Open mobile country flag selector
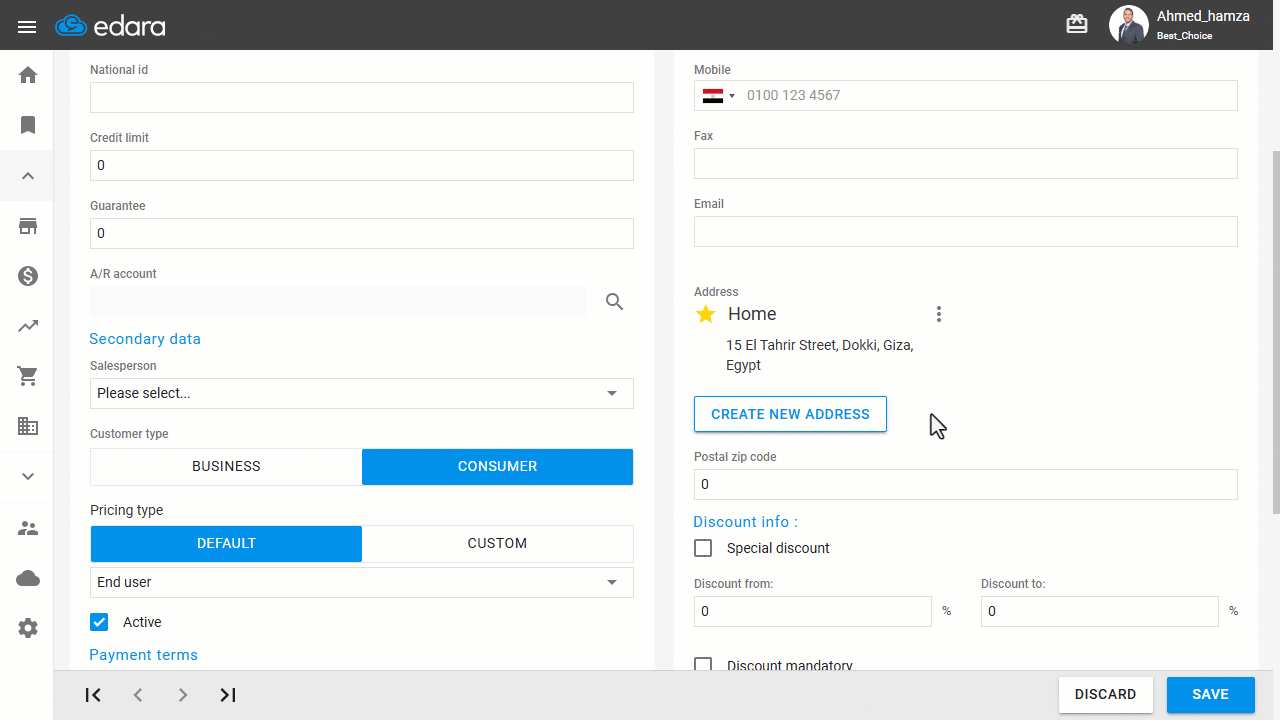This screenshot has height=720, width=1280. 718,96
